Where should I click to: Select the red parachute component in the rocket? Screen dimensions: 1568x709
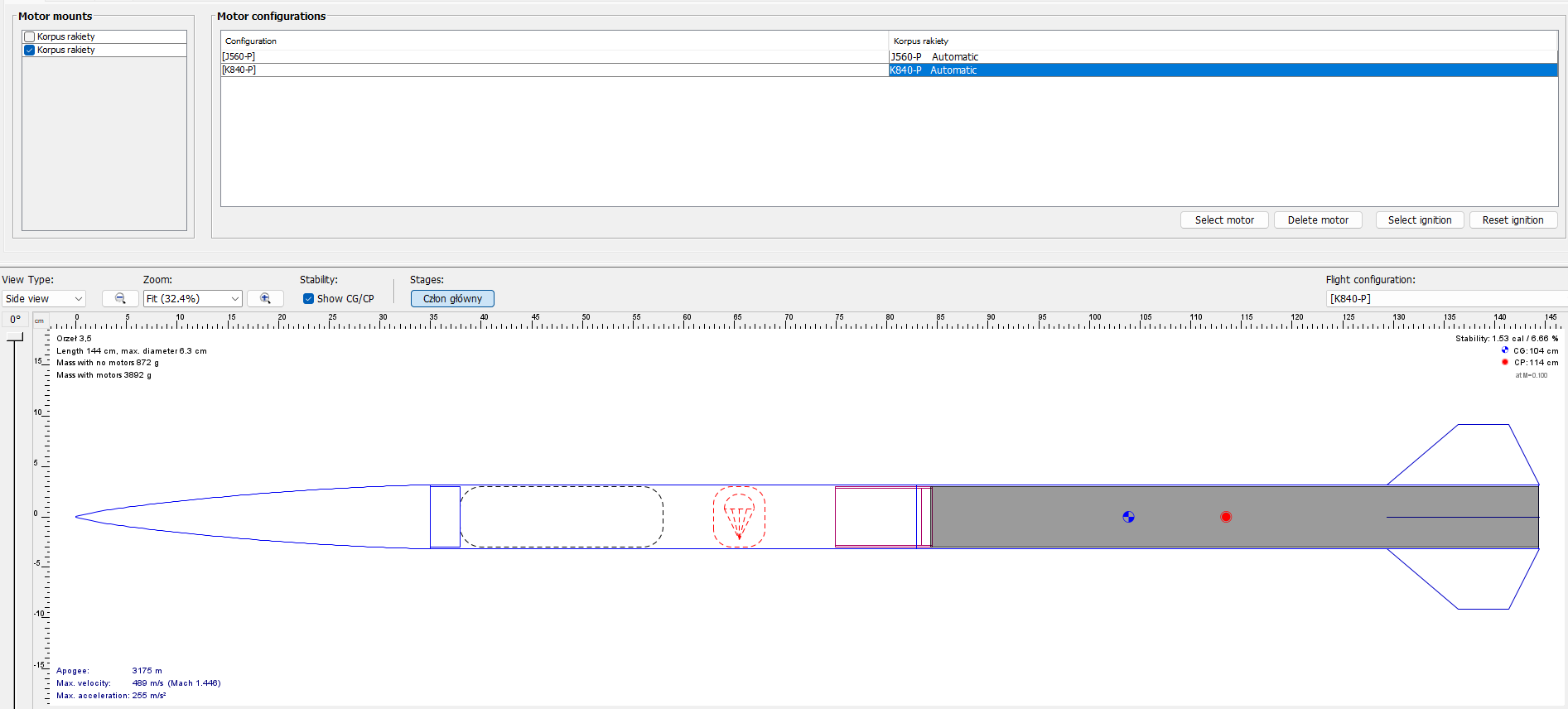point(739,517)
